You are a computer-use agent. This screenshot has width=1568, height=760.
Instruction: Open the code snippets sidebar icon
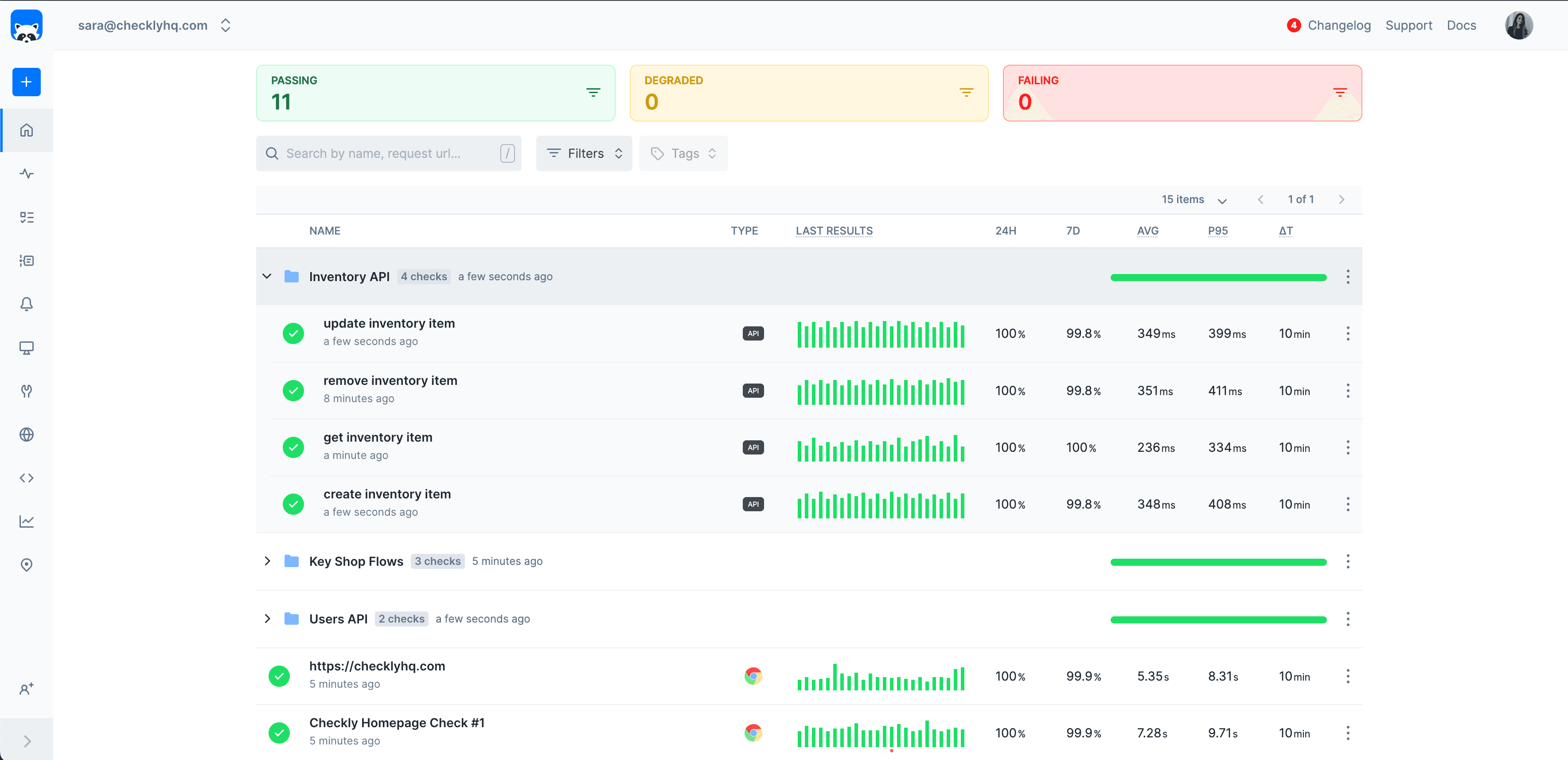pyautogui.click(x=26, y=478)
